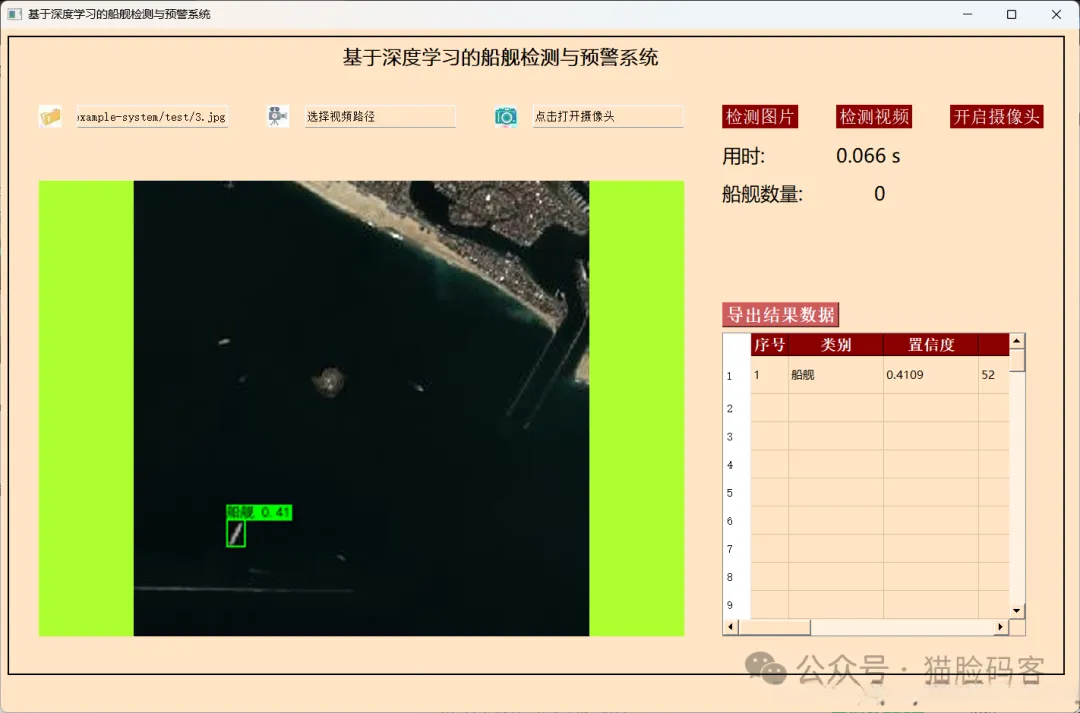
Task: Click the detected ship bounding box
Action: point(236,534)
